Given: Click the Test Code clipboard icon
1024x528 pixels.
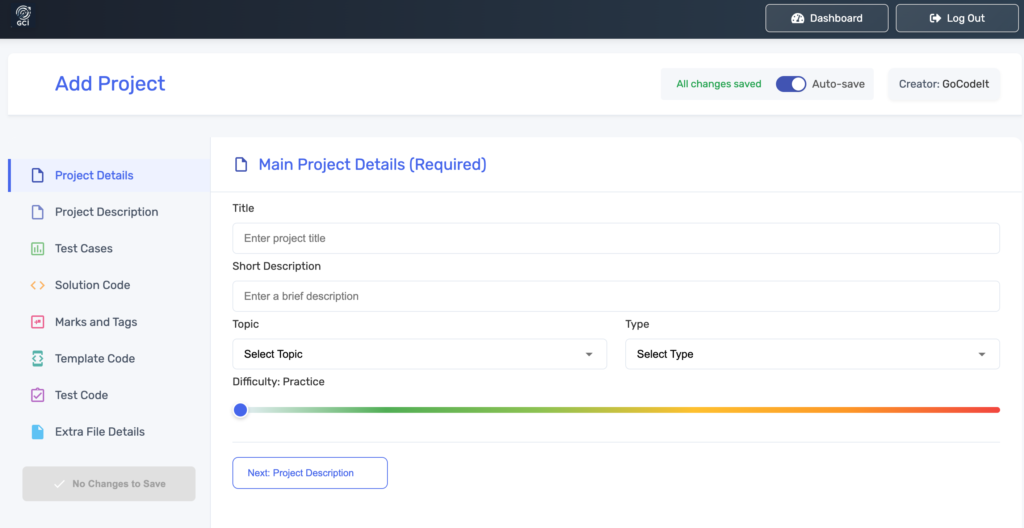Looking at the screenshot, I should click(x=38, y=395).
